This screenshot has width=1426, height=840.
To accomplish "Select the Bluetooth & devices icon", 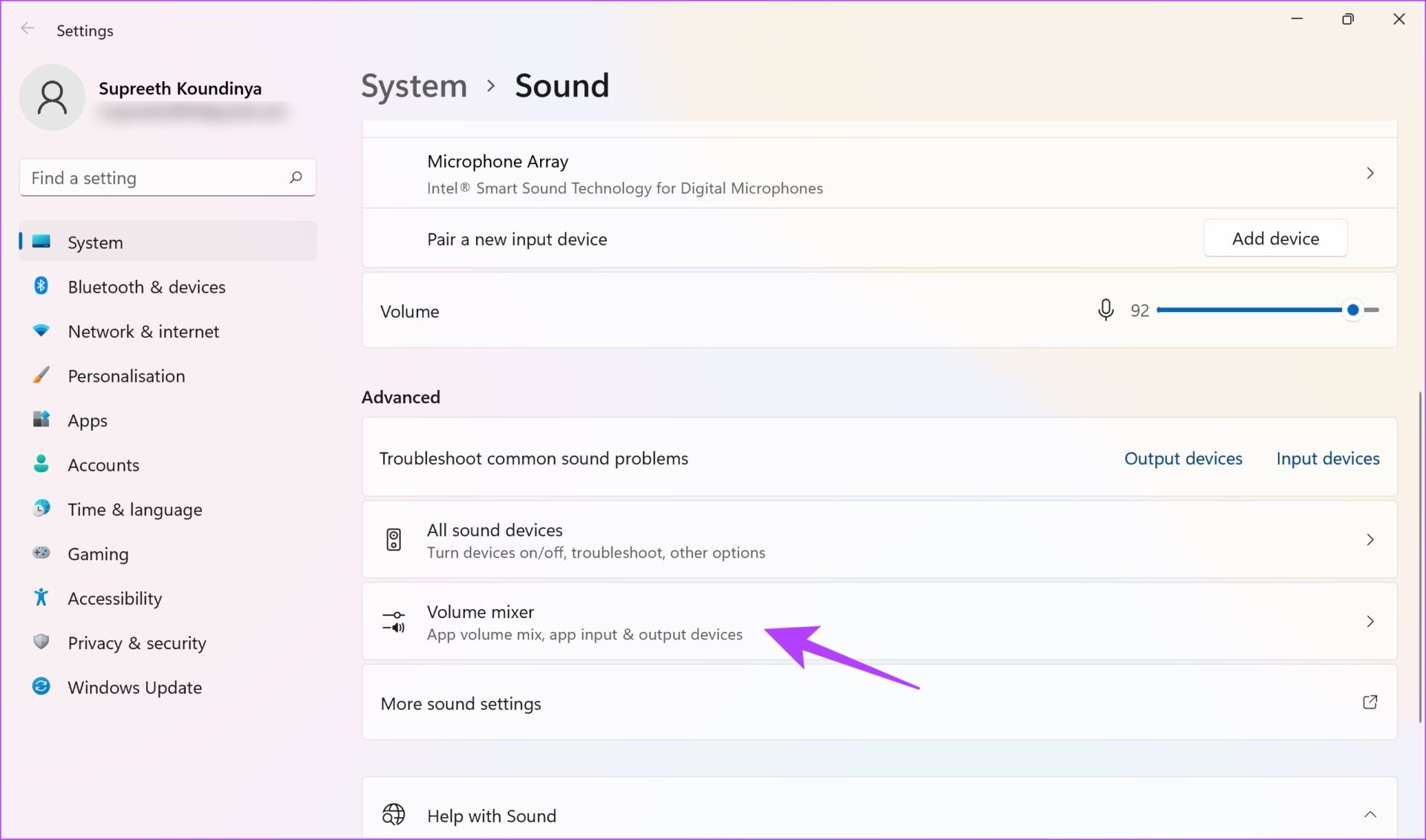I will point(41,286).
